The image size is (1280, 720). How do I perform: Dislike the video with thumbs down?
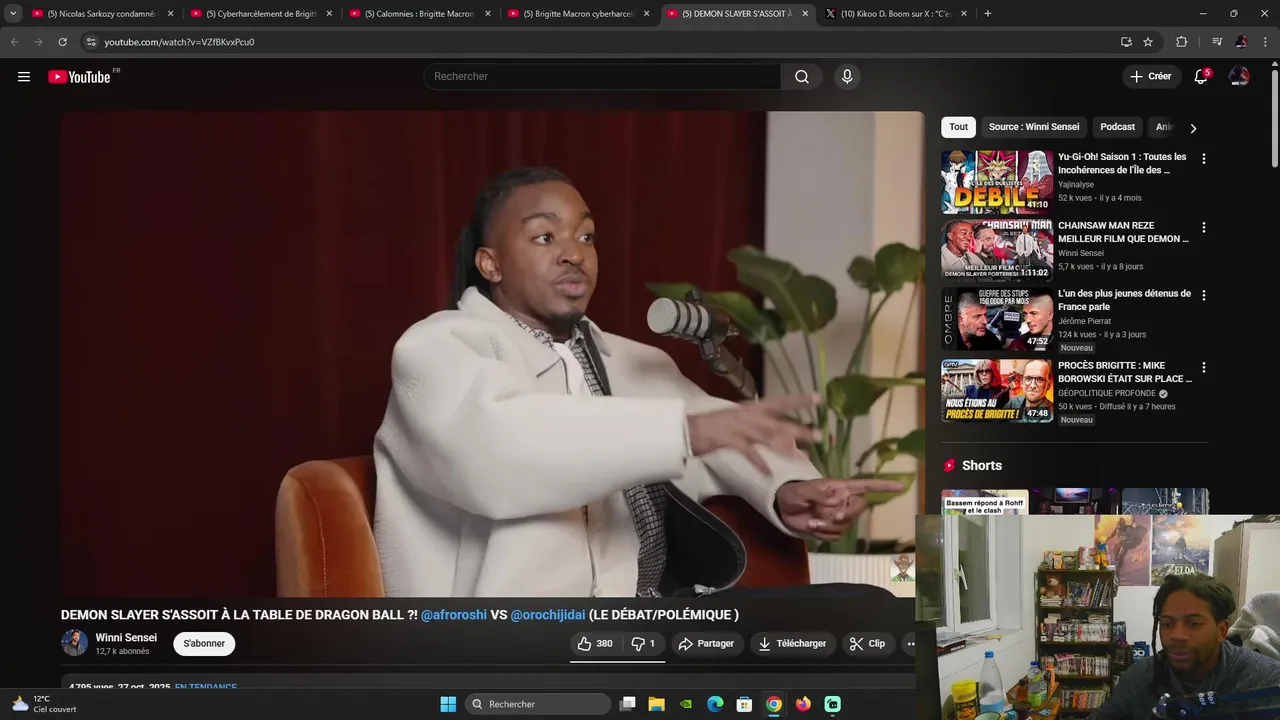[x=643, y=644]
